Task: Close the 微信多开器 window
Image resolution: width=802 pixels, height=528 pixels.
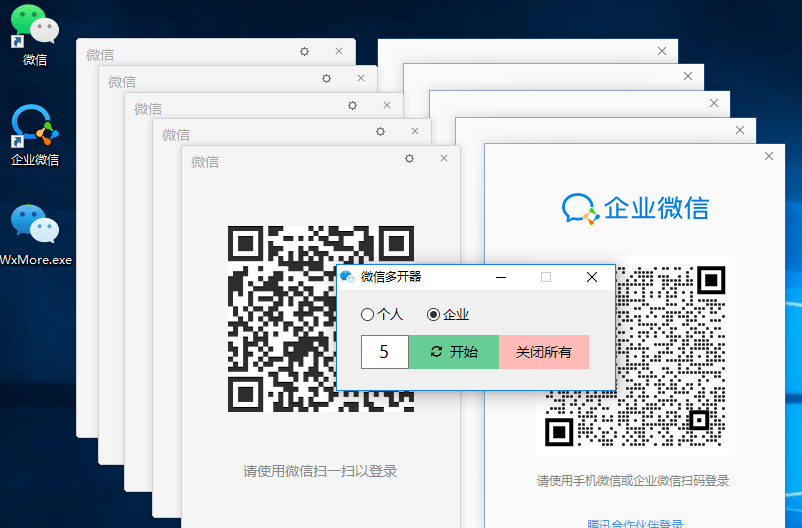Action: [x=592, y=277]
